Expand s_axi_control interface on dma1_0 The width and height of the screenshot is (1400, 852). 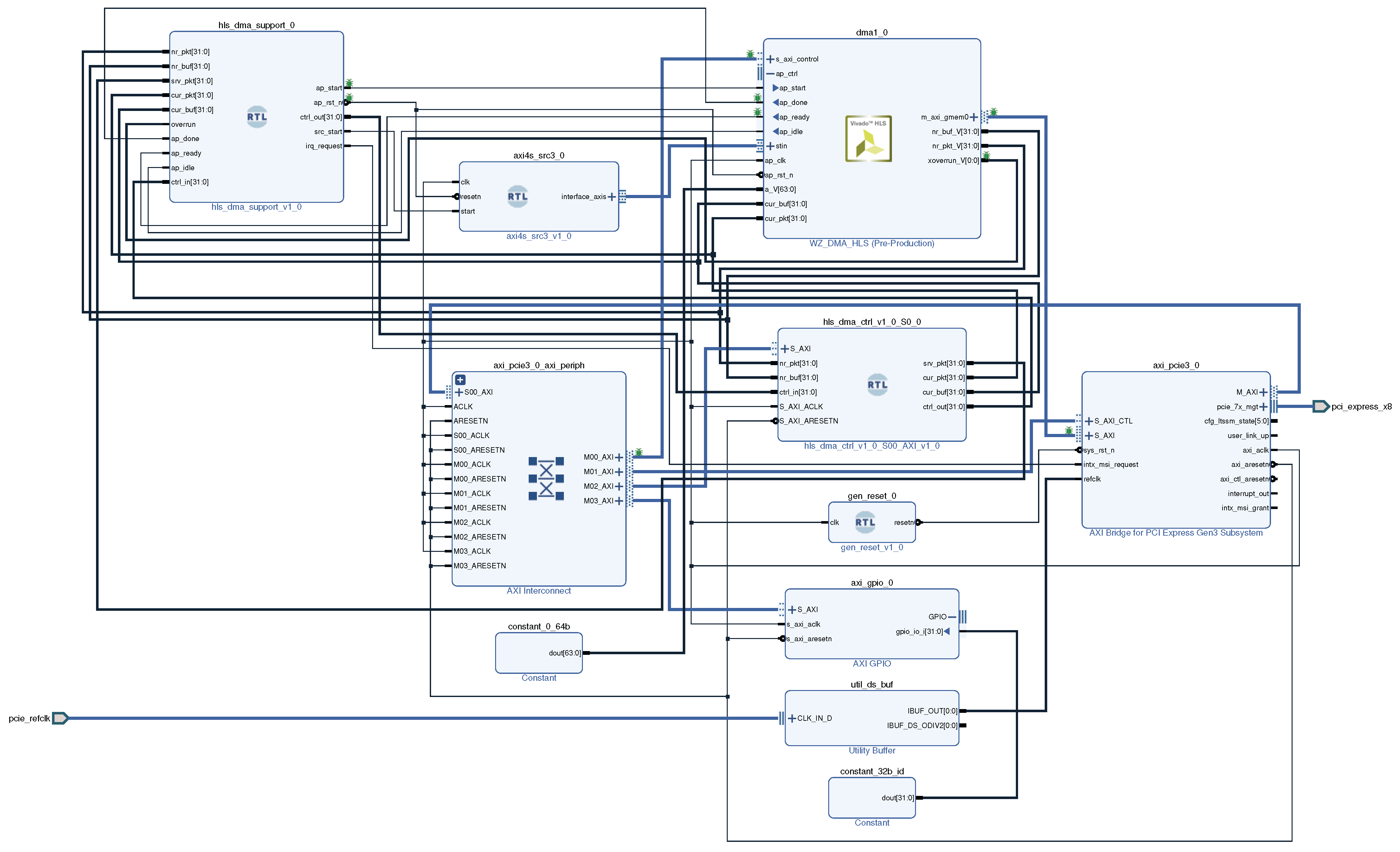pyautogui.click(x=770, y=59)
